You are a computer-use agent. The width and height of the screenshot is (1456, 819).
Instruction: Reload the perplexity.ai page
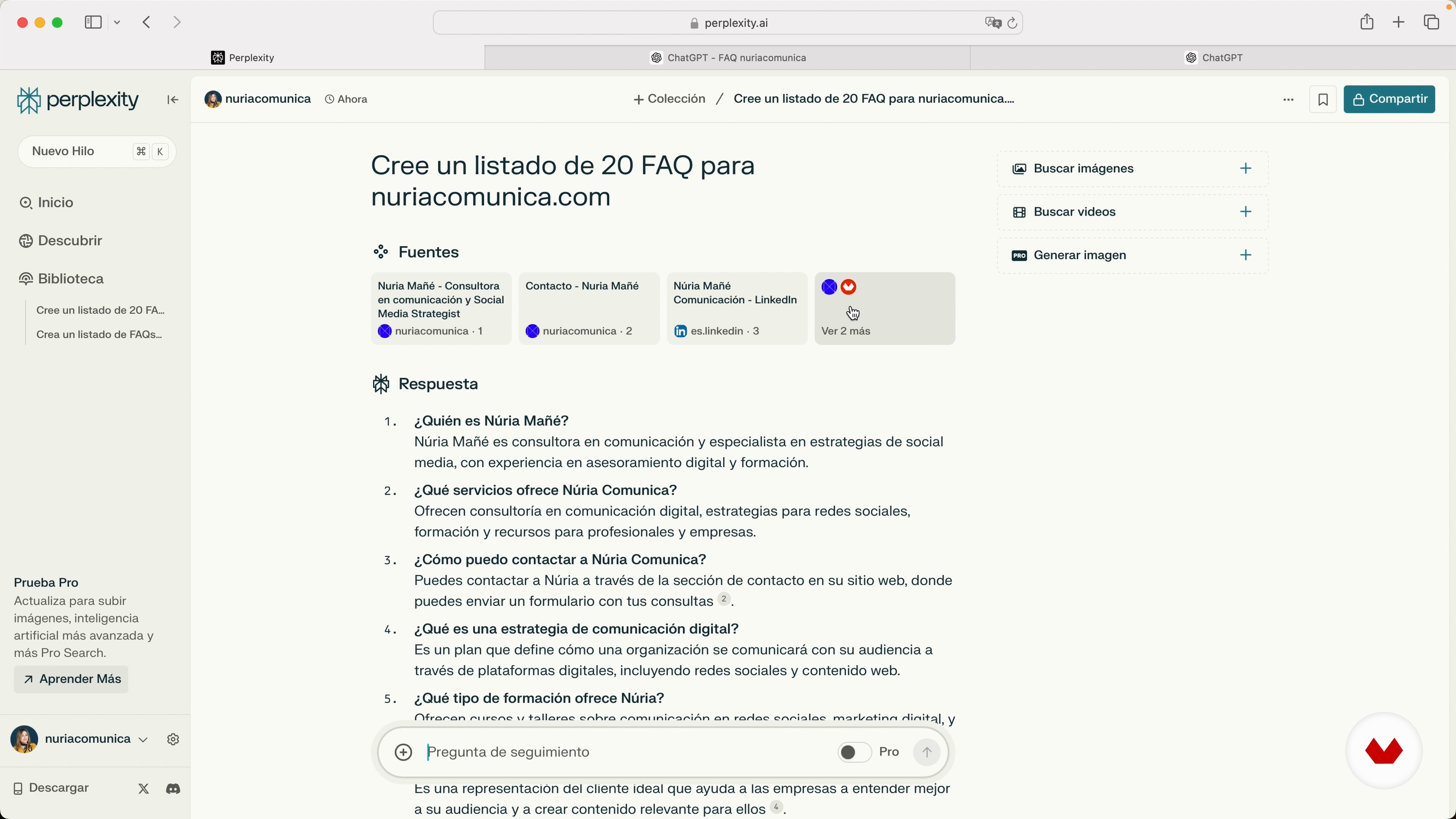1012,23
